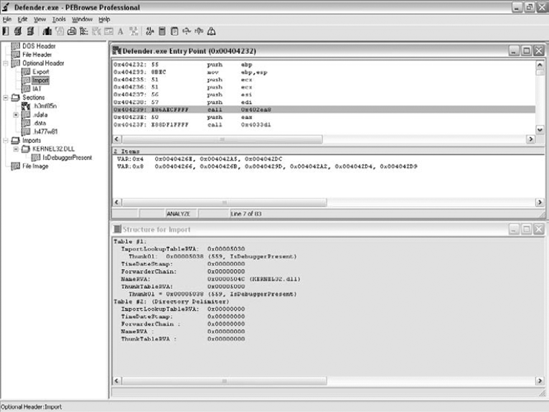Select the 0x404232 push ebp line
The image size is (549, 412).
(324, 65)
